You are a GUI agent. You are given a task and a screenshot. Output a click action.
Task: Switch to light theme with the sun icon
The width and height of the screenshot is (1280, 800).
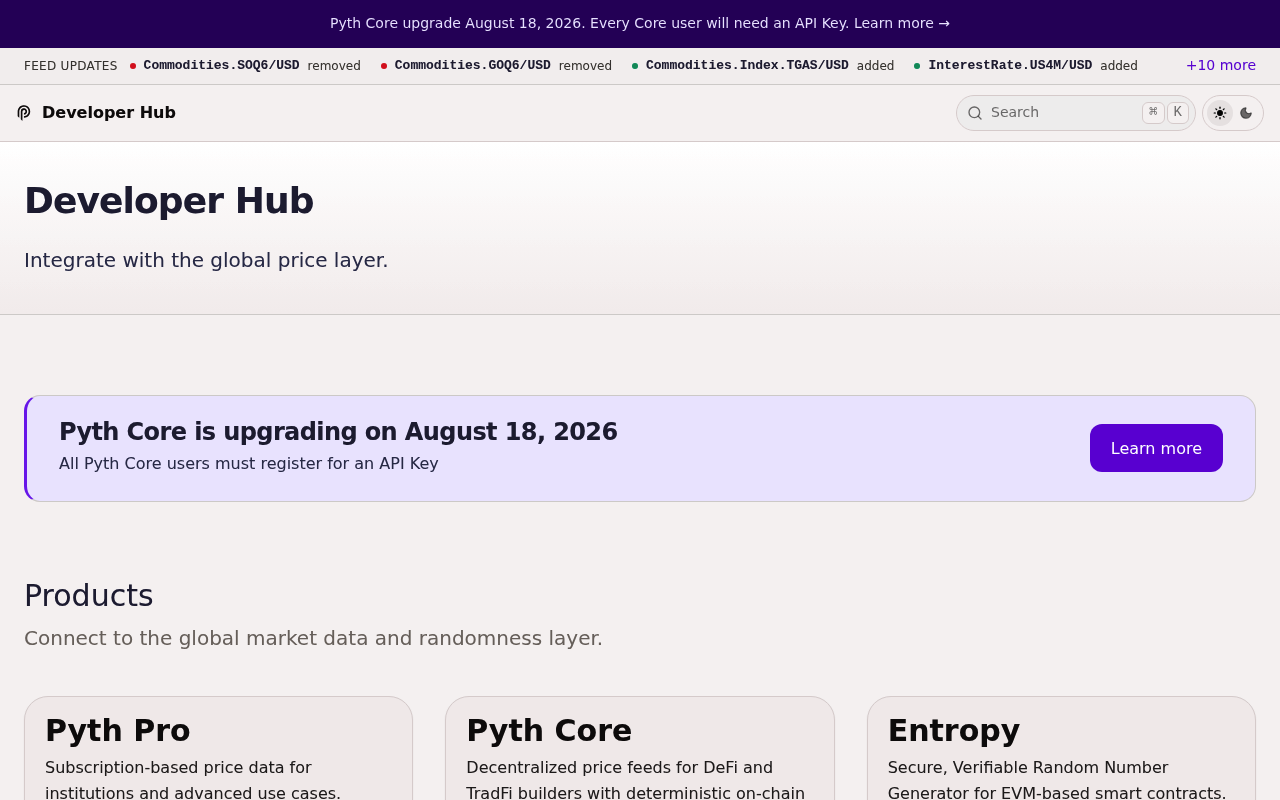coord(1220,113)
